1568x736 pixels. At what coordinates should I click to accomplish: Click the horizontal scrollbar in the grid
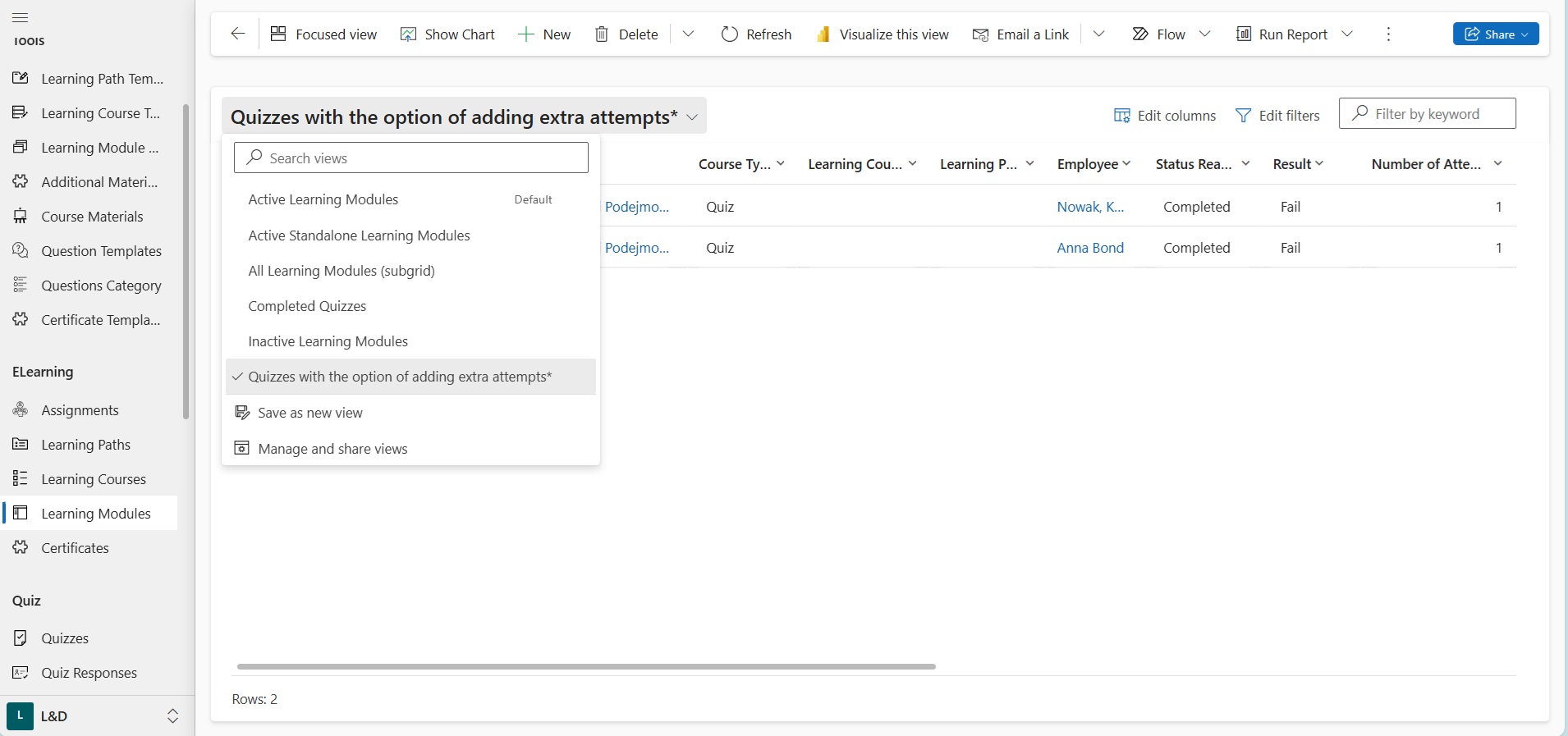point(586,666)
